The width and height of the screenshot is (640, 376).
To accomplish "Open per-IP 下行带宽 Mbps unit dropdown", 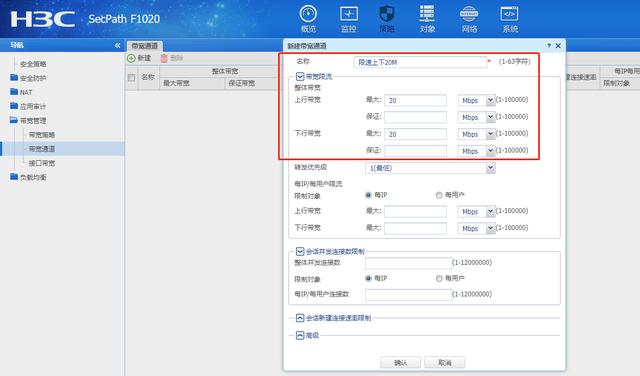I will (491, 228).
